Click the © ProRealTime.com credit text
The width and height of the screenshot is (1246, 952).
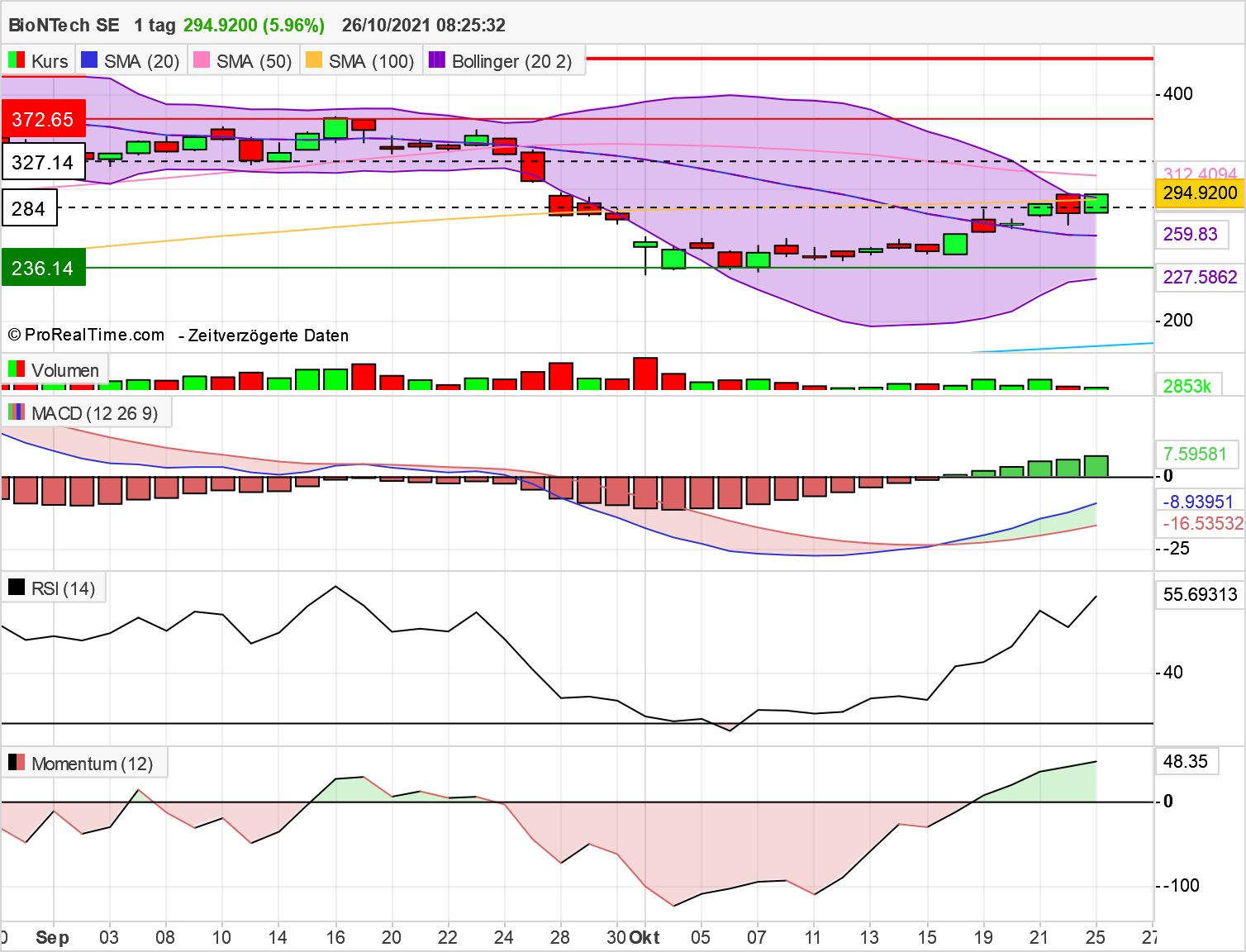tap(87, 335)
